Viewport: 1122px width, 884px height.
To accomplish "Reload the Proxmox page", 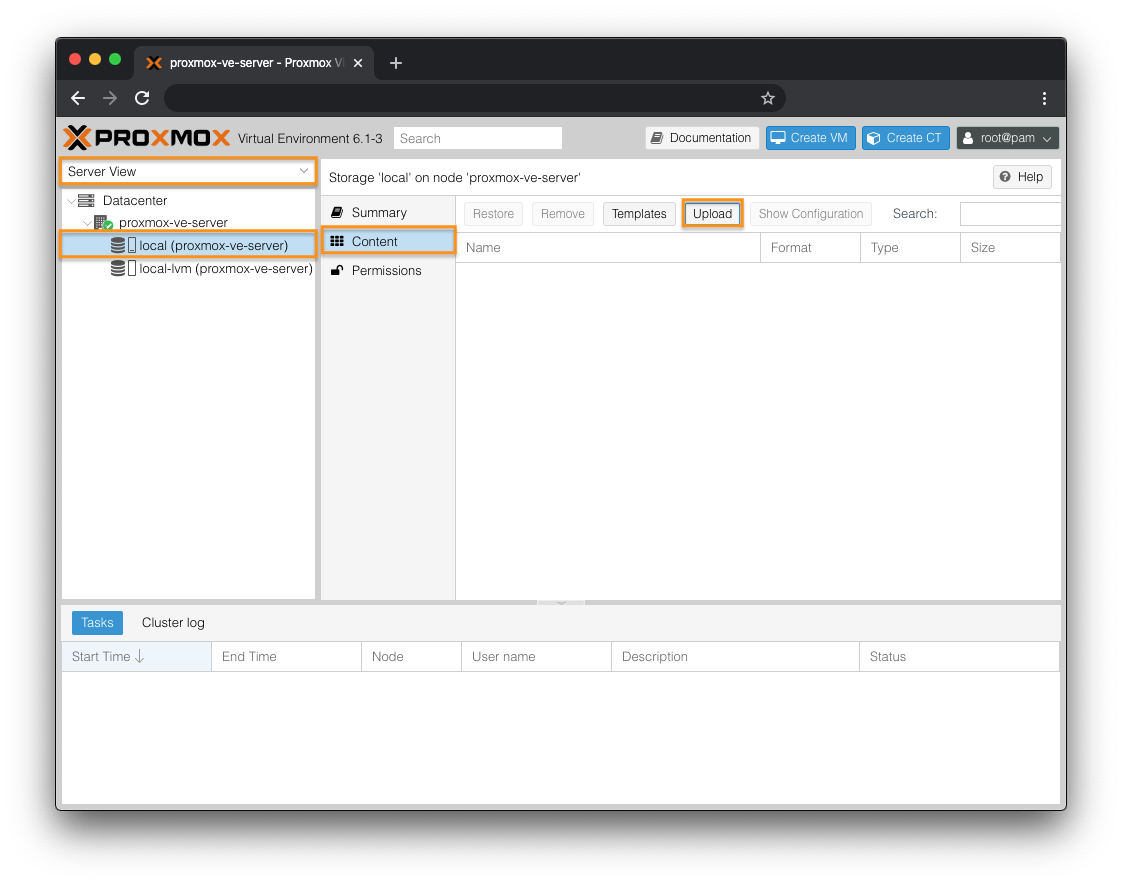I will point(142,98).
